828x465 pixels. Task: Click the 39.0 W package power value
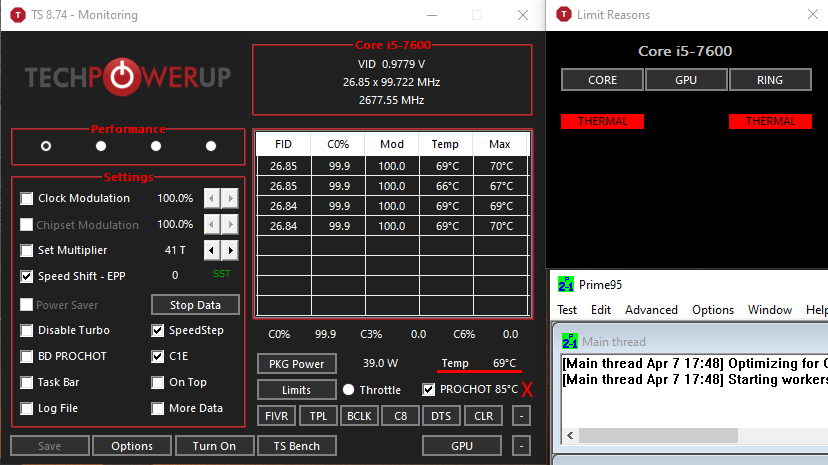(380, 364)
